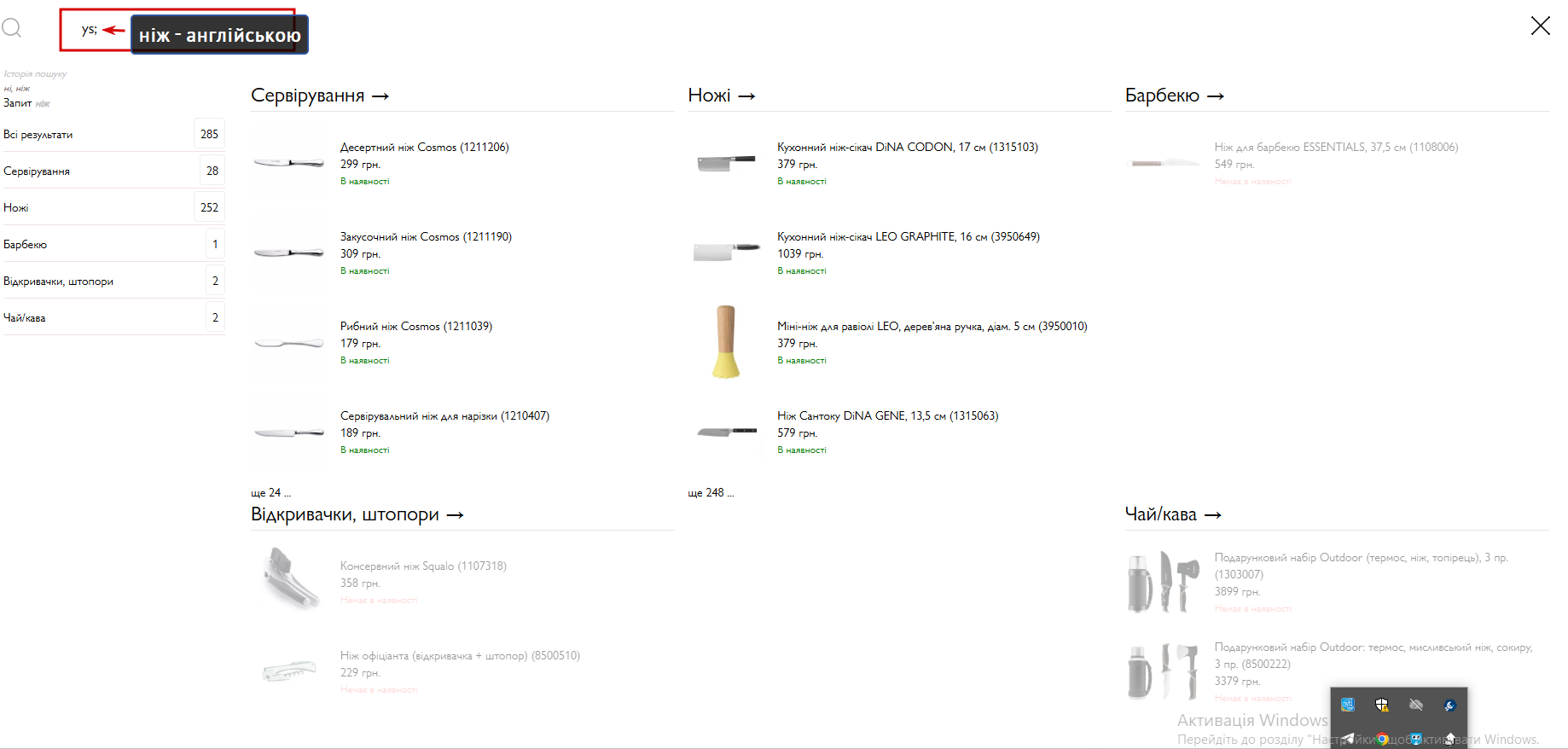Filter by Відкривачки, штопори in sidebar
This screenshot has width=1568, height=749.
pos(114,281)
